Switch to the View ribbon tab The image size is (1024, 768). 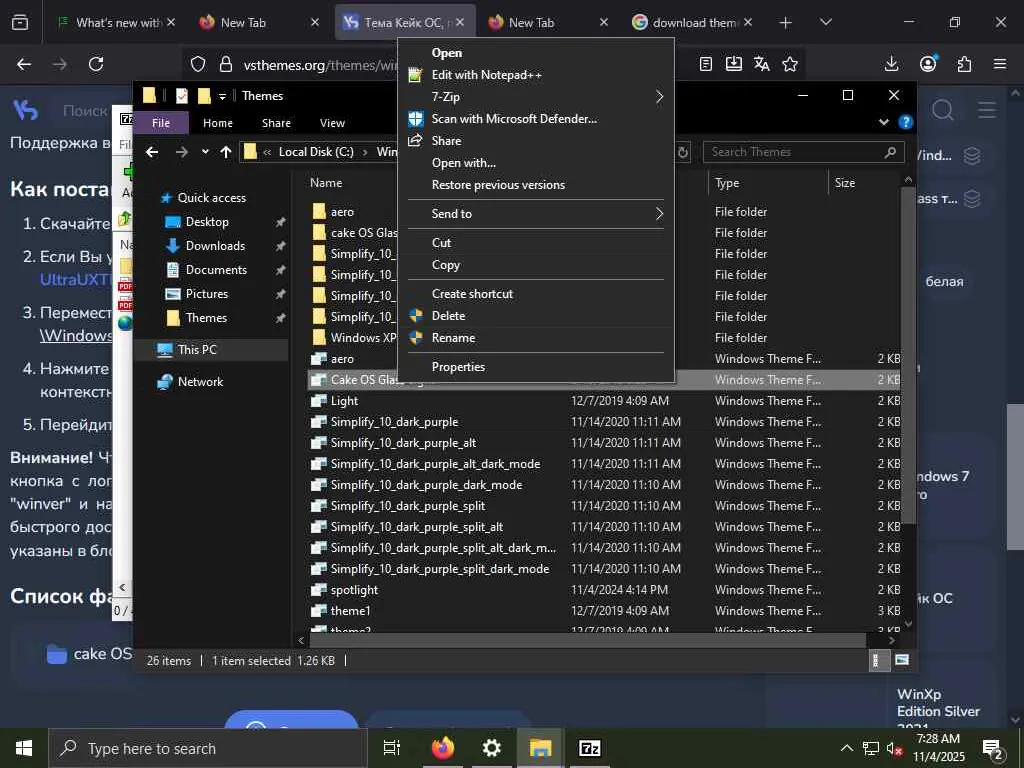pos(332,123)
